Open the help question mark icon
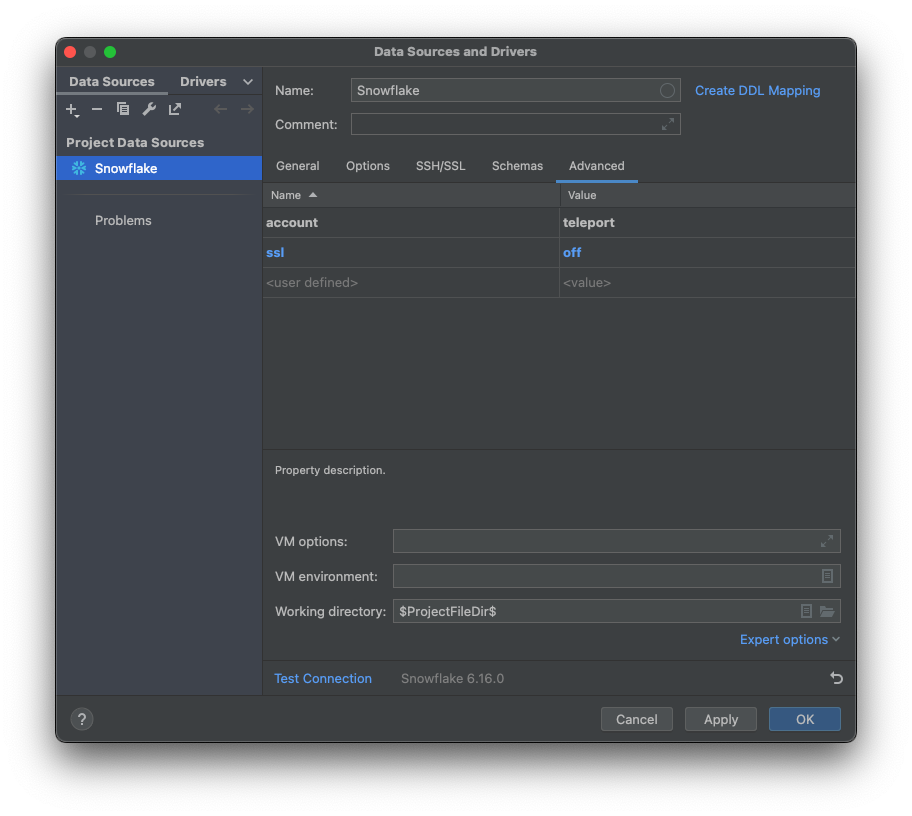 pos(81,719)
